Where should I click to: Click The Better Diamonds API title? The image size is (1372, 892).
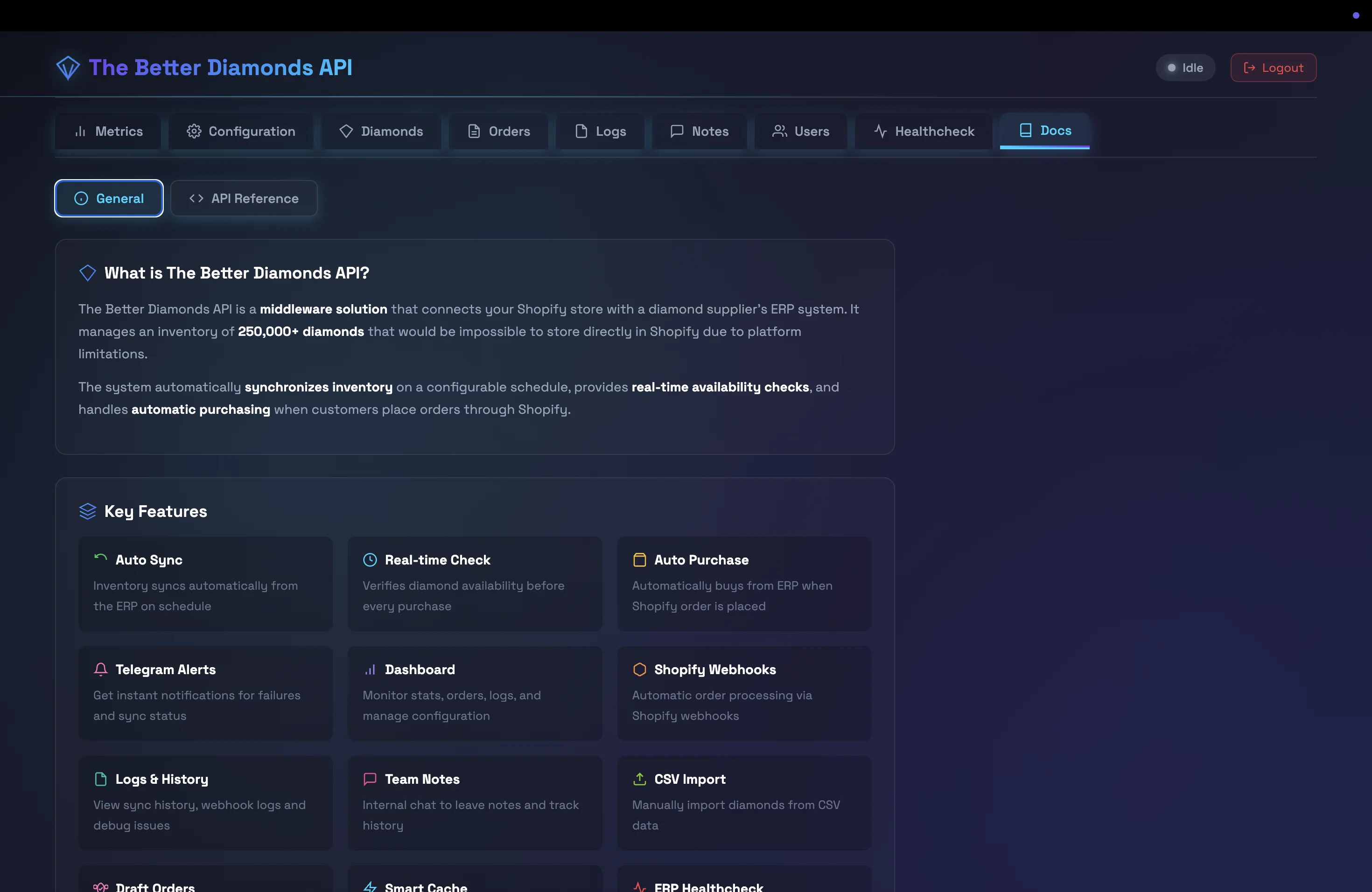220,68
